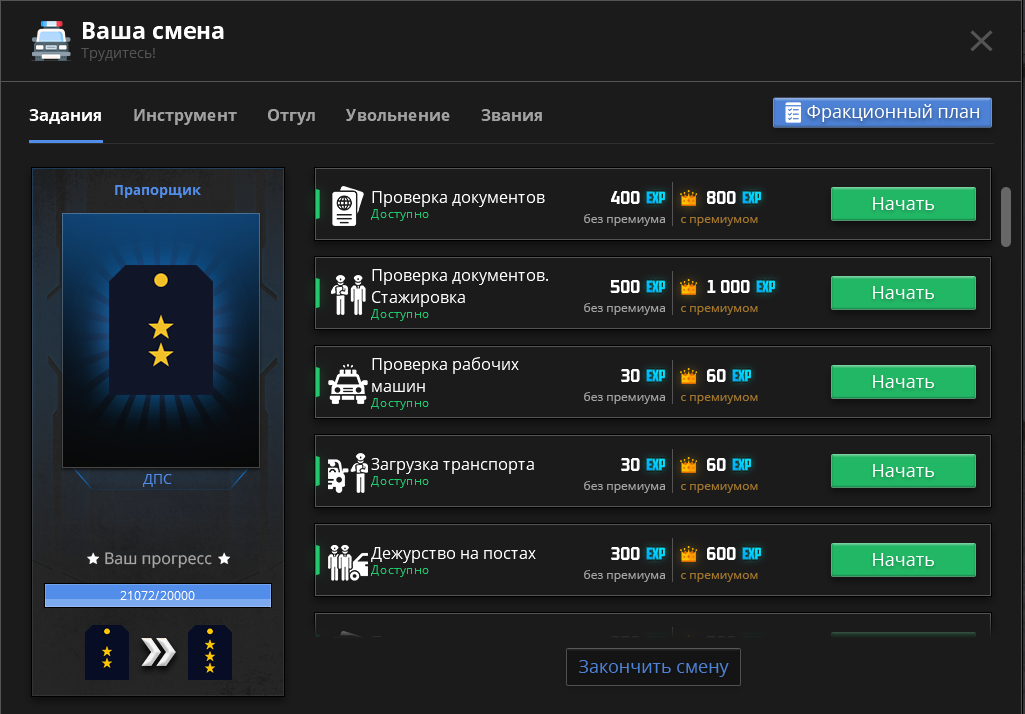The image size is (1025, 714).
Task: Click the large Прапорщик rank badge image
Action: click(x=161, y=340)
